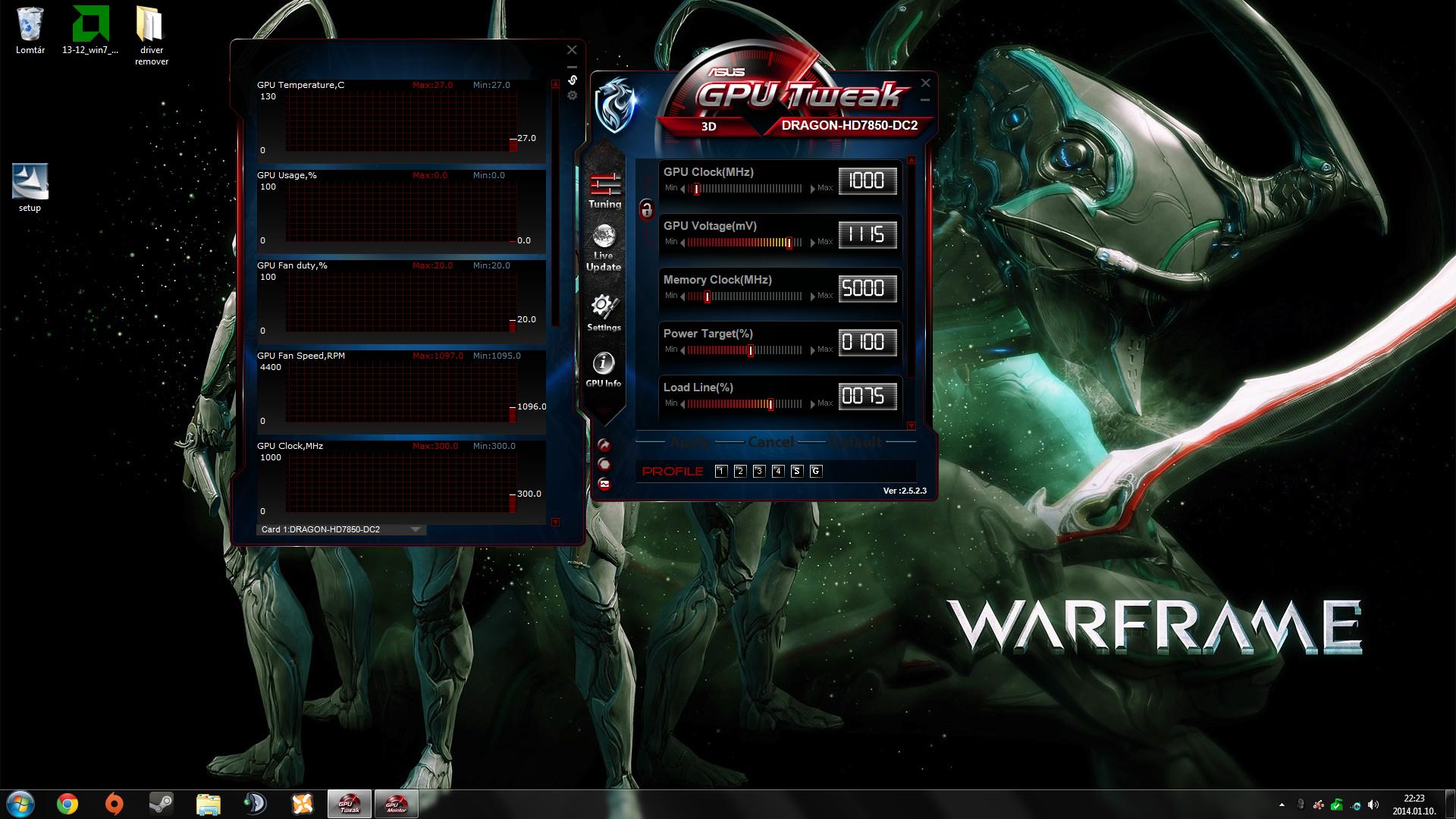1456x819 pixels.
Task: Click the Cancel button in GPU Tweak
Action: (770, 442)
